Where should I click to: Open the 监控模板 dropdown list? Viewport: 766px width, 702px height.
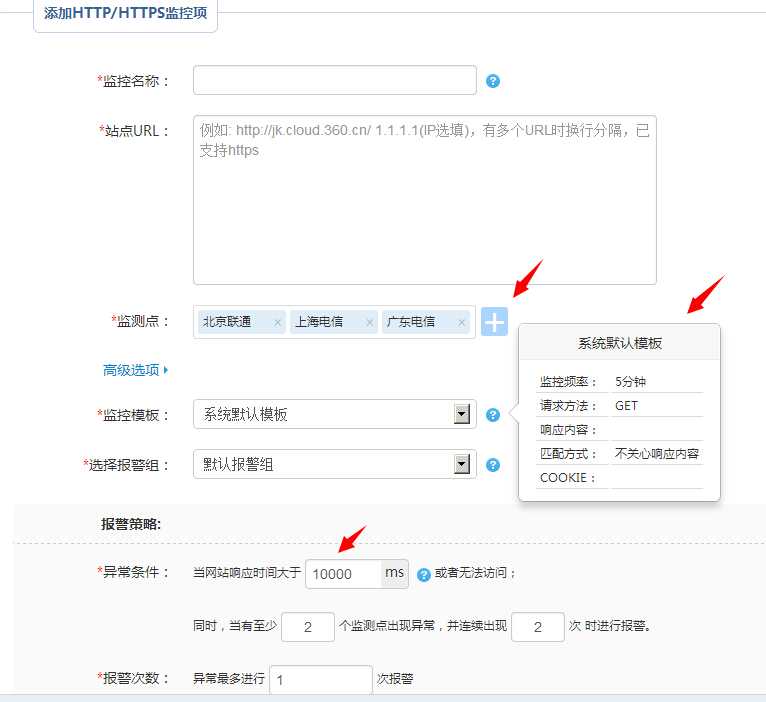point(461,414)
